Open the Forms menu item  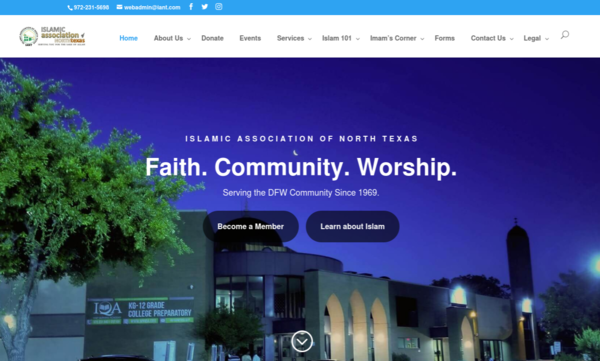point(445,38)
